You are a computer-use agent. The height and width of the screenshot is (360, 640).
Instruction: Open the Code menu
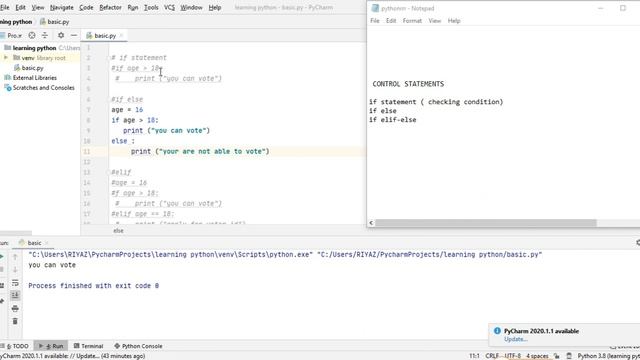pyautogui.click(x=86, y=7)
